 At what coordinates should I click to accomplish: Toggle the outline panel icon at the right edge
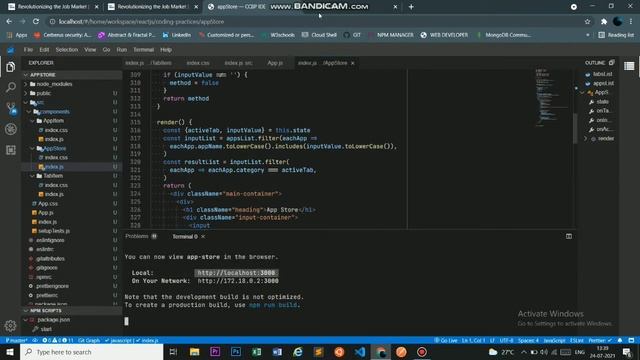click(x=629, y=66)
